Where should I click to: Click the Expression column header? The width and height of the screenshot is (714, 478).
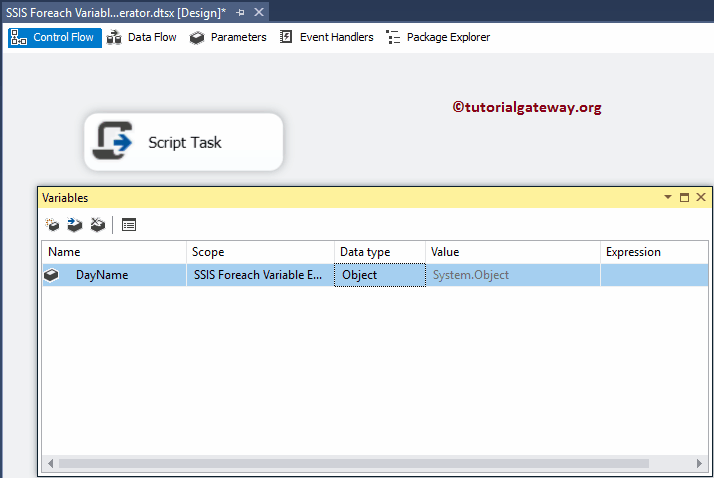654,252
